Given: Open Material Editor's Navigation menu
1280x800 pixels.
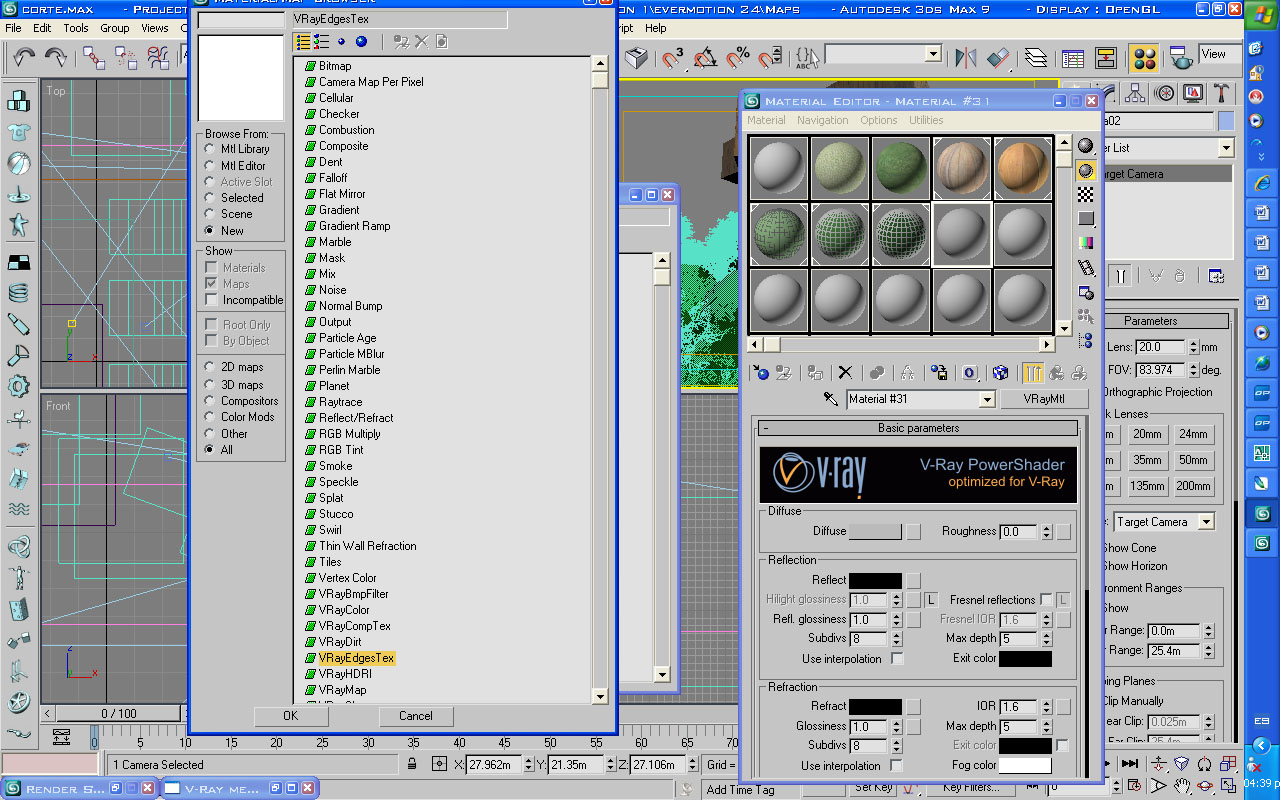Looking at the screenshot, I should coord(823,120).
